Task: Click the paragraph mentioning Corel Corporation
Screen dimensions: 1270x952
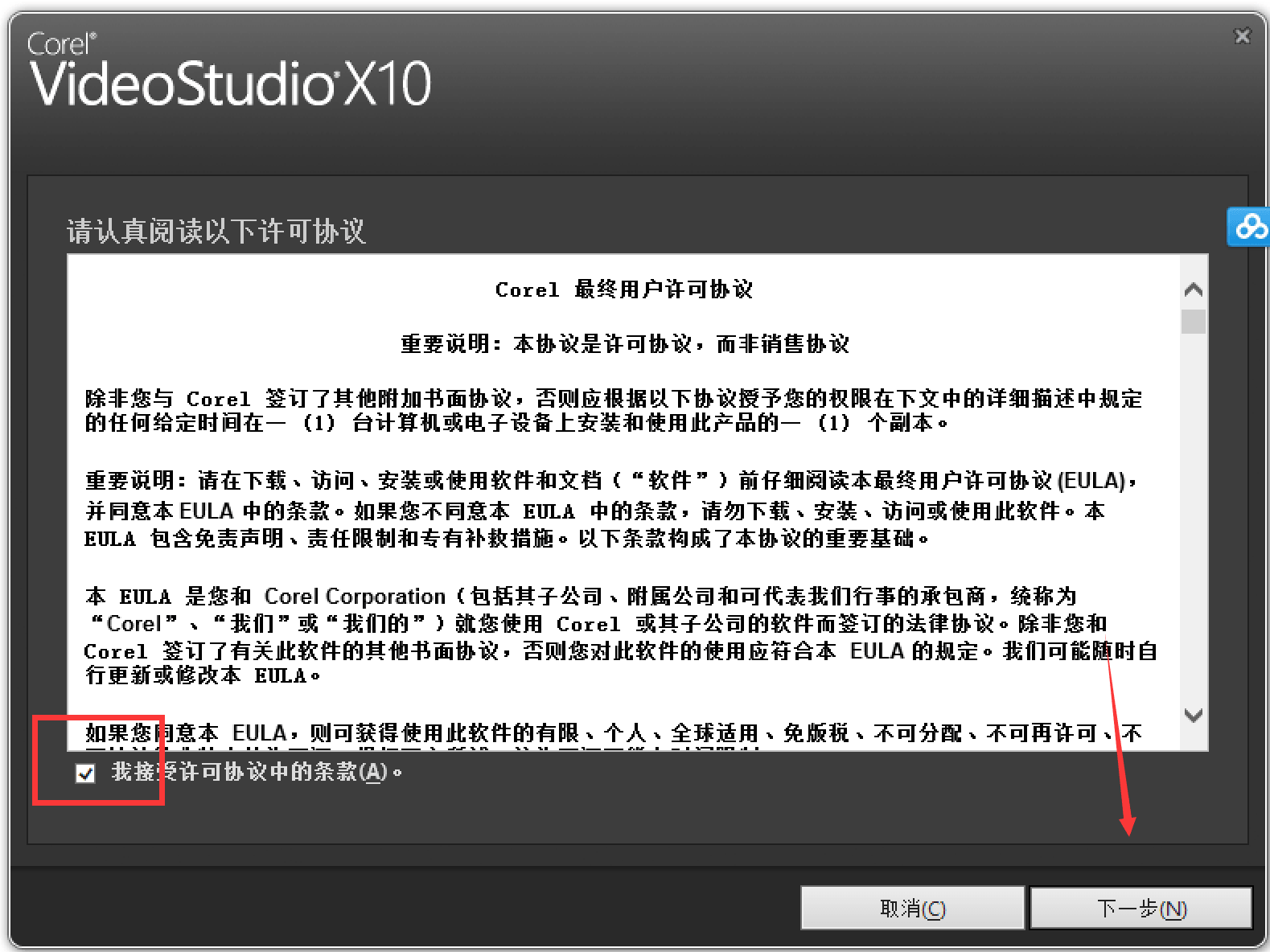Action: [x=621, y=636]
